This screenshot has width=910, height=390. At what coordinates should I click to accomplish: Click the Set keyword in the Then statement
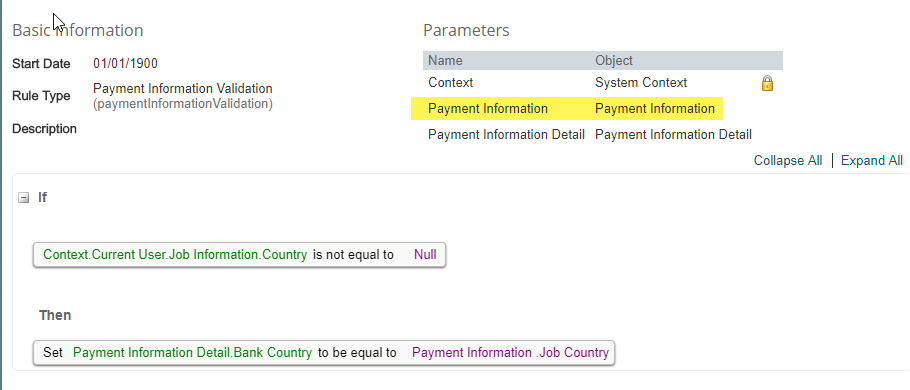pyautogui.click(x=53, y=353)
